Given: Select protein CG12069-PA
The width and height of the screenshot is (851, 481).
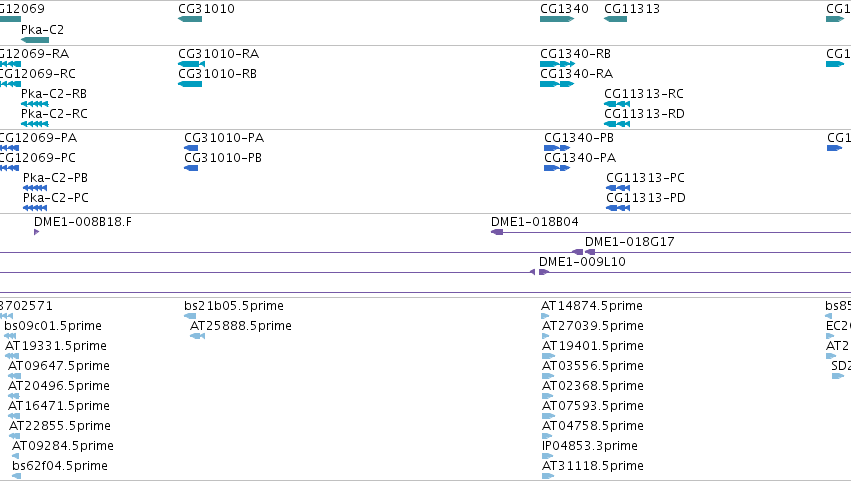Looking at the screenshot, I should point(38,138).
